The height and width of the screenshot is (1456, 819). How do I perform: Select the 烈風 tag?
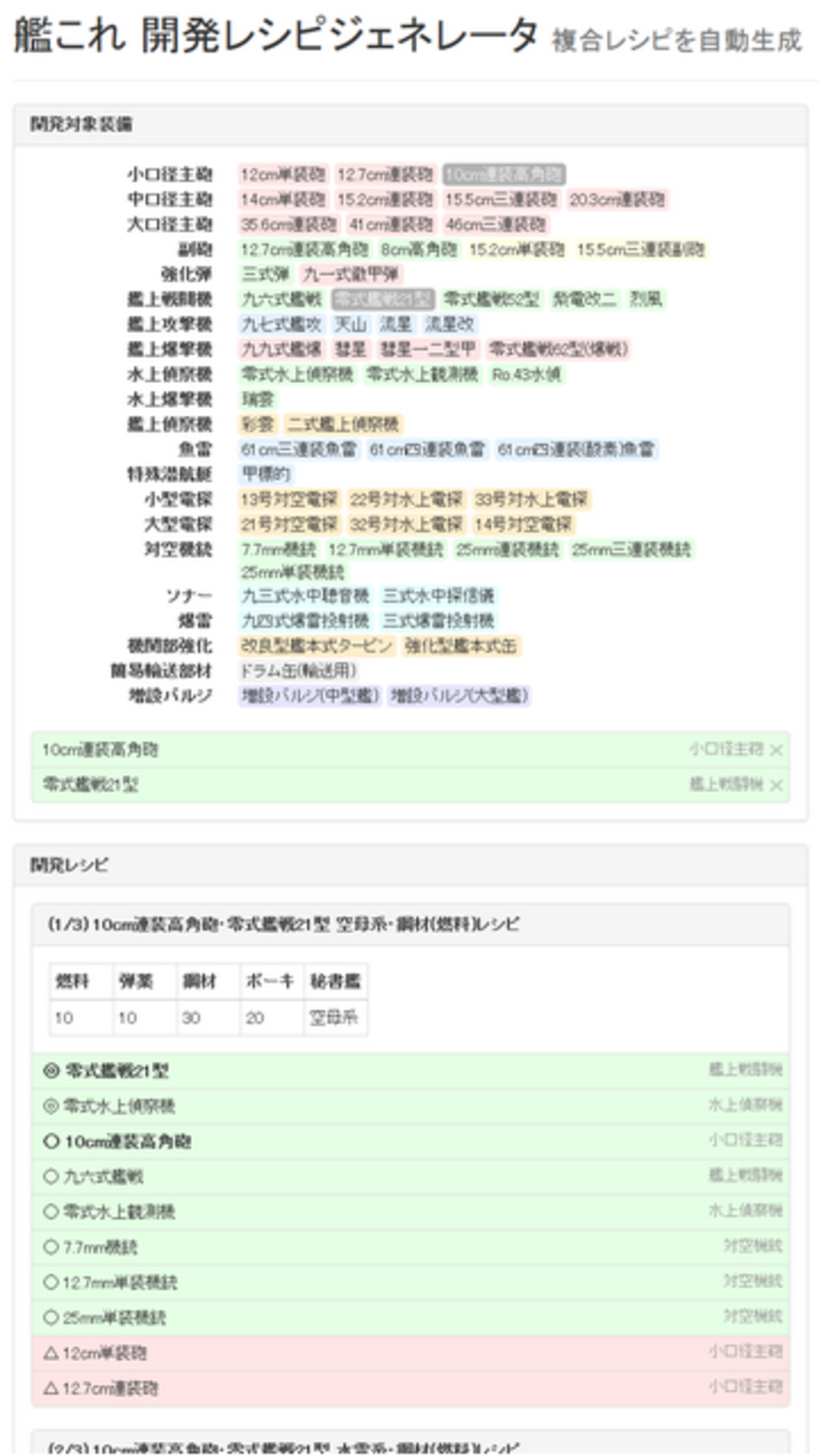coord(645,299)
